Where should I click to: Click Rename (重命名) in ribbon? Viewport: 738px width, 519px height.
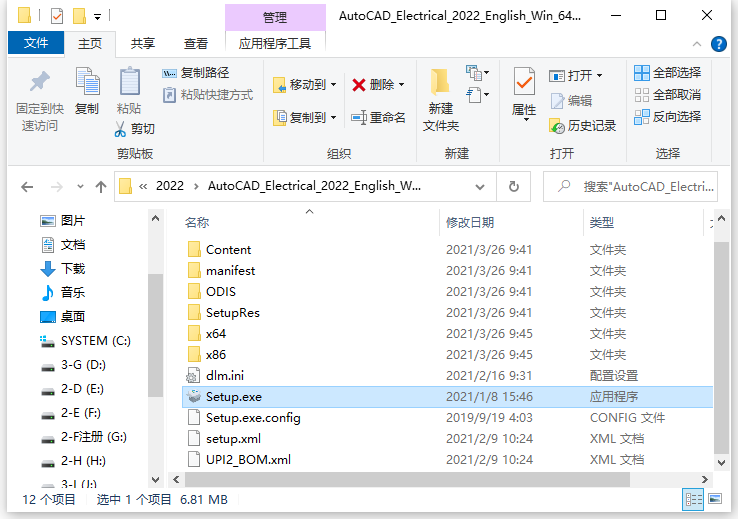378,117
